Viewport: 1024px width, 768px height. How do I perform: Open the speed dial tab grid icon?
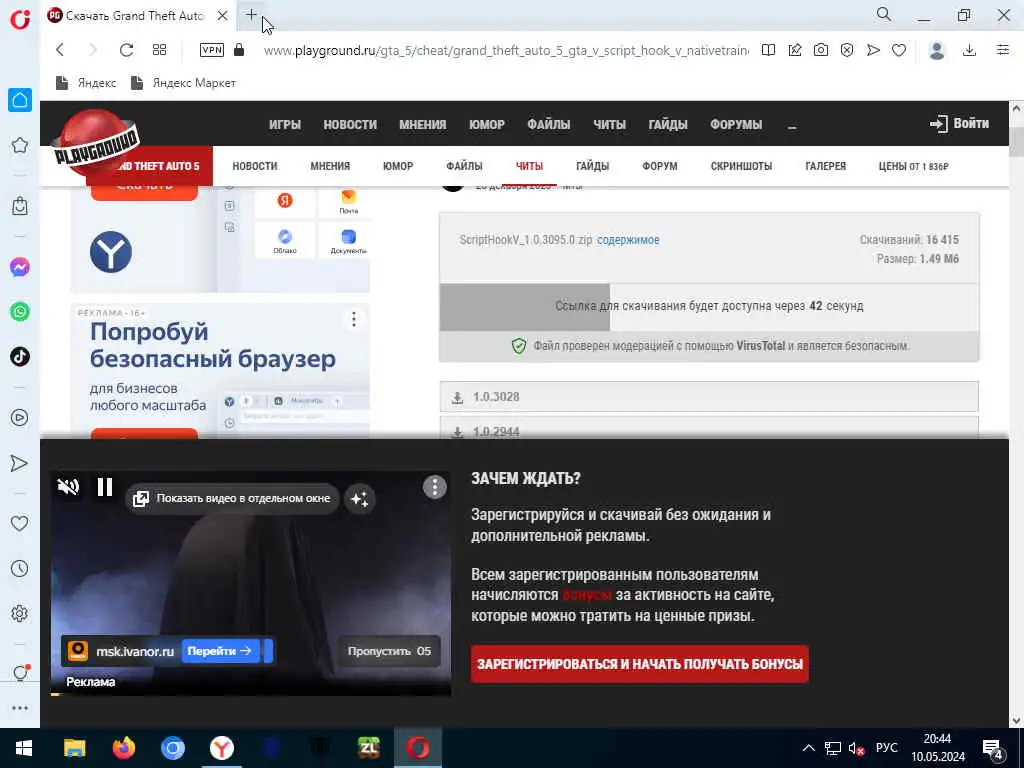pos(159,50)
